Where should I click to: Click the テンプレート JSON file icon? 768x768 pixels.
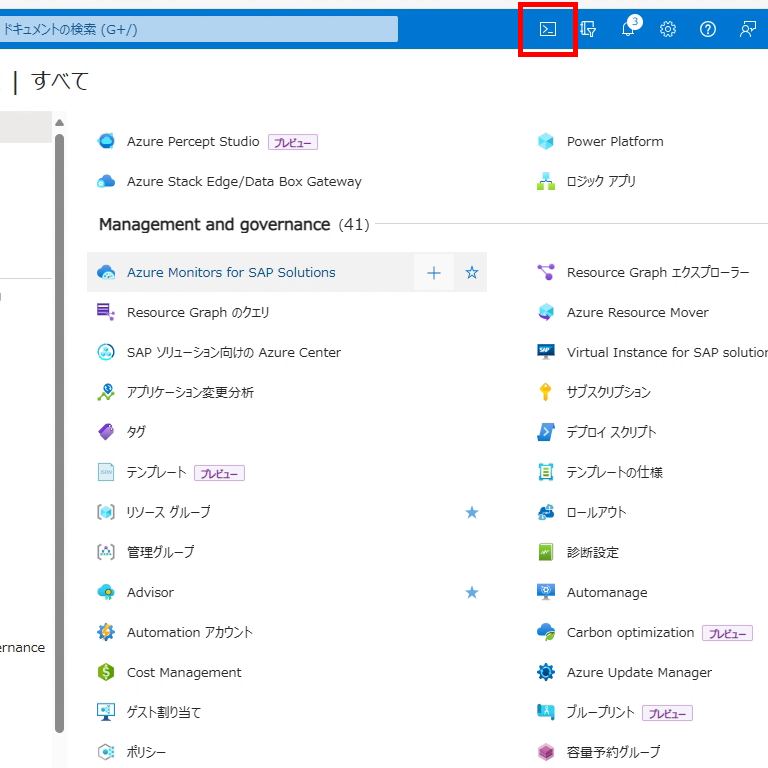coord(106,472)
